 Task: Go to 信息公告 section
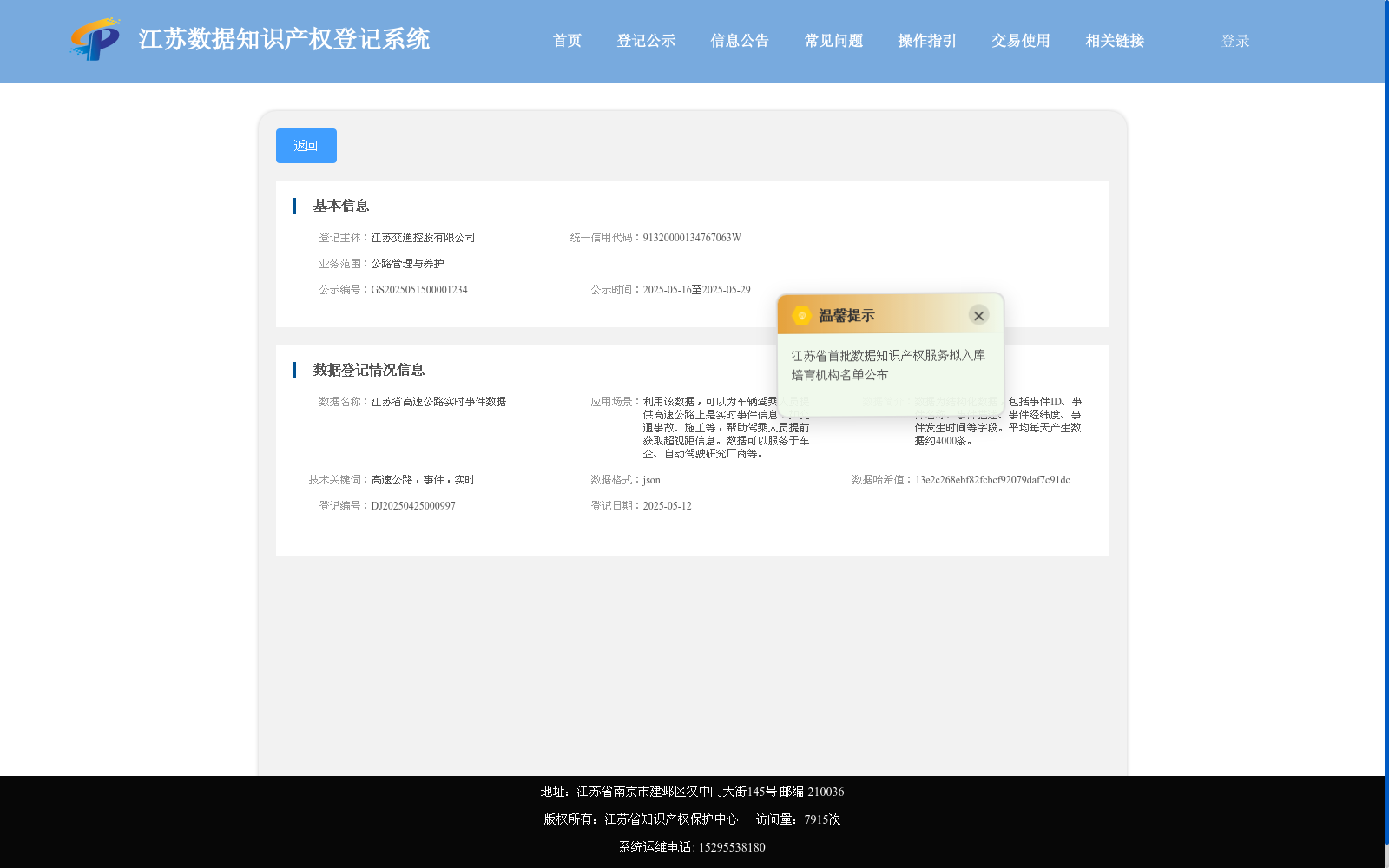740,41
